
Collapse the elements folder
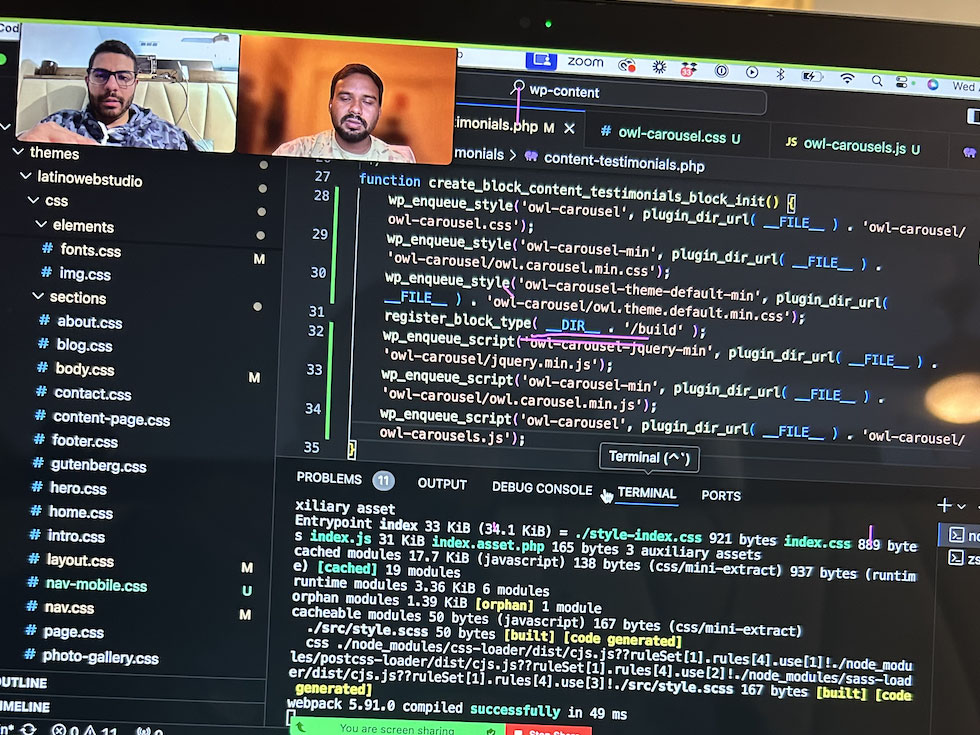pos(41,224)
